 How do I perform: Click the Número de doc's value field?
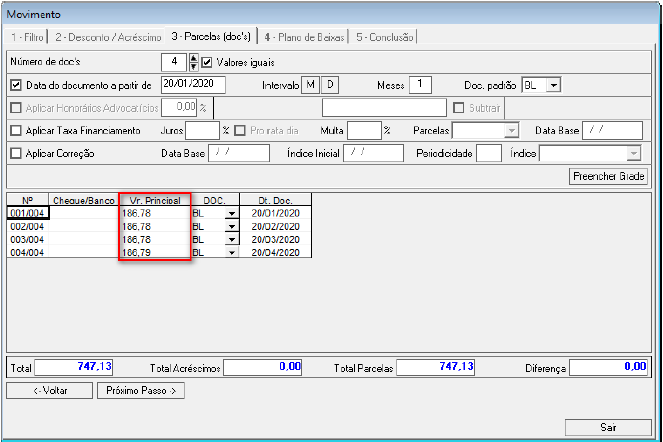pyautogui.click(x=174, y=62)
